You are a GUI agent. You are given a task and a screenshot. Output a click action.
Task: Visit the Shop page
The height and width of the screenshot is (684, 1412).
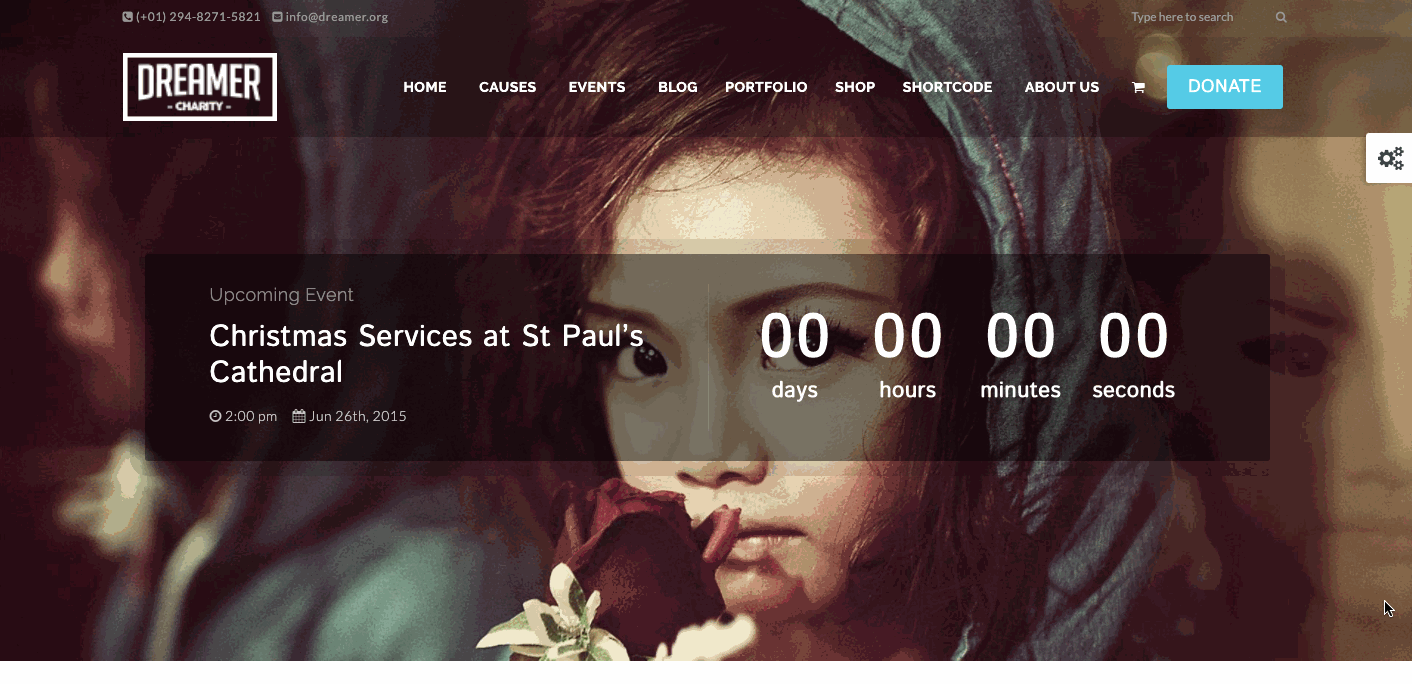click(855, 87)
